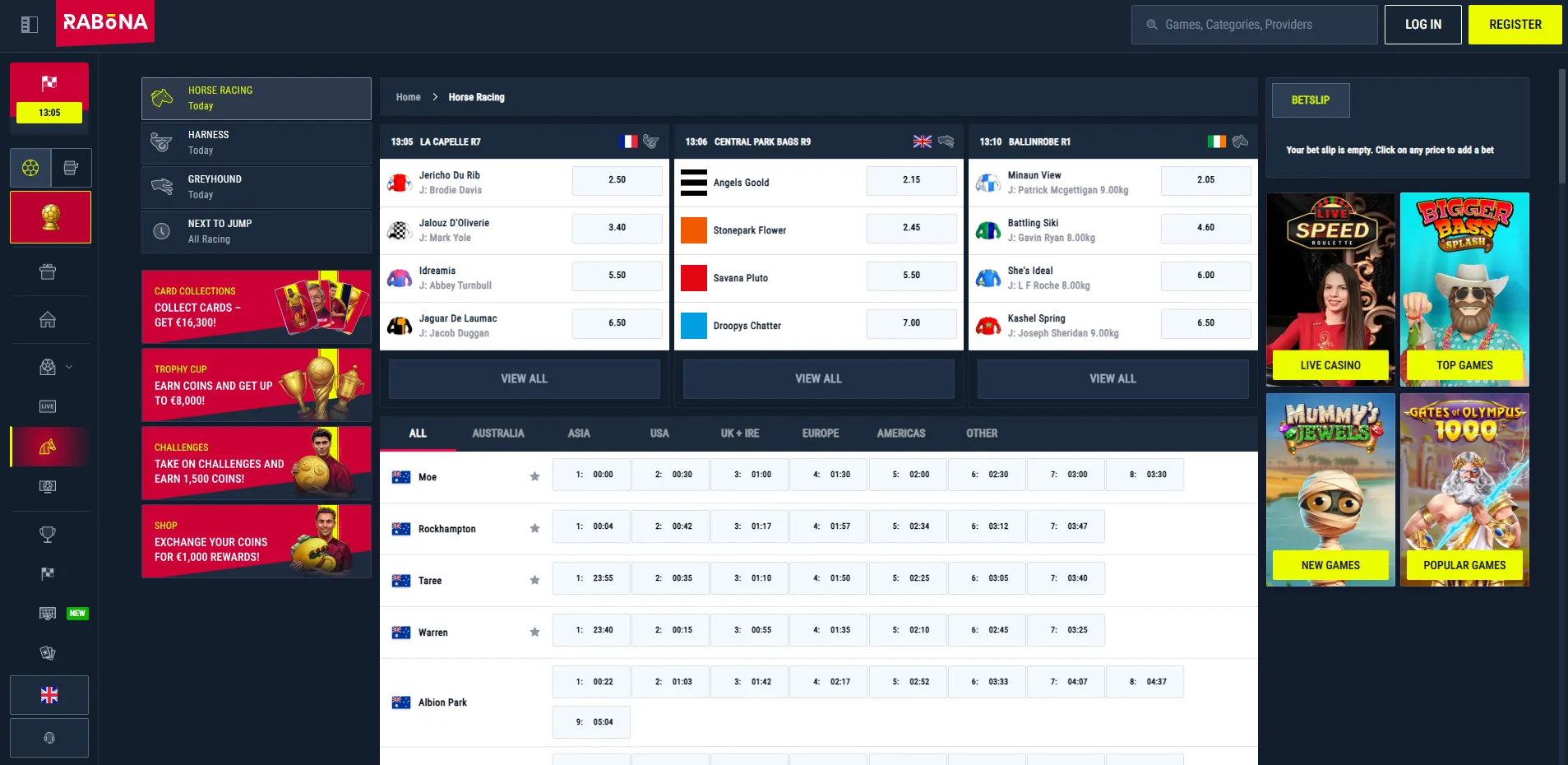Select the sports ball sidebar icon
Screen dimensions: 1568x765
(30, 168)
